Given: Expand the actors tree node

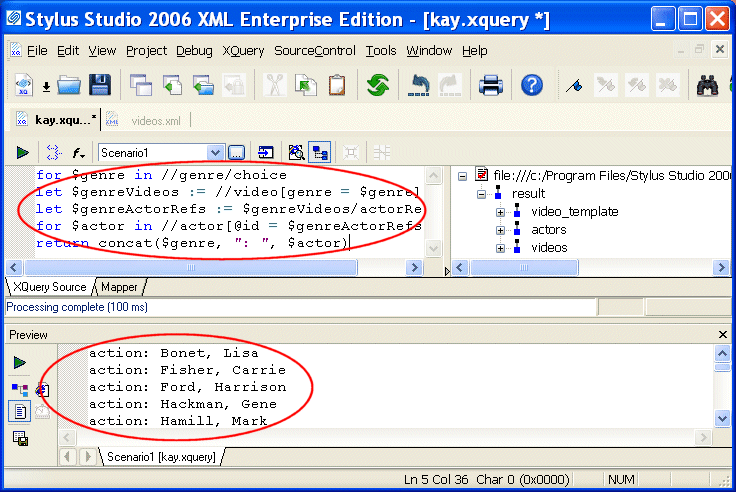Looking at the screenshot, I should pyautogui.click(x=500, y=230).
